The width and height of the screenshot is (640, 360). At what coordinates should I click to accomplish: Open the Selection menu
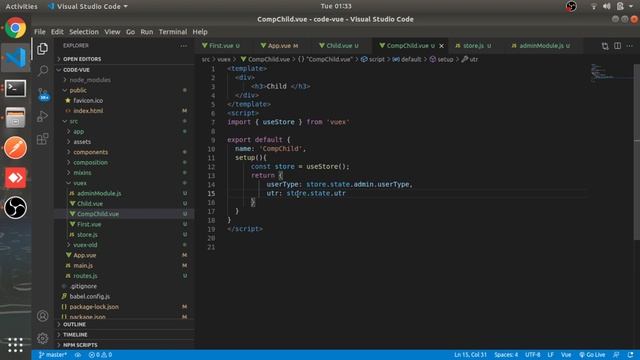(84, 32)
